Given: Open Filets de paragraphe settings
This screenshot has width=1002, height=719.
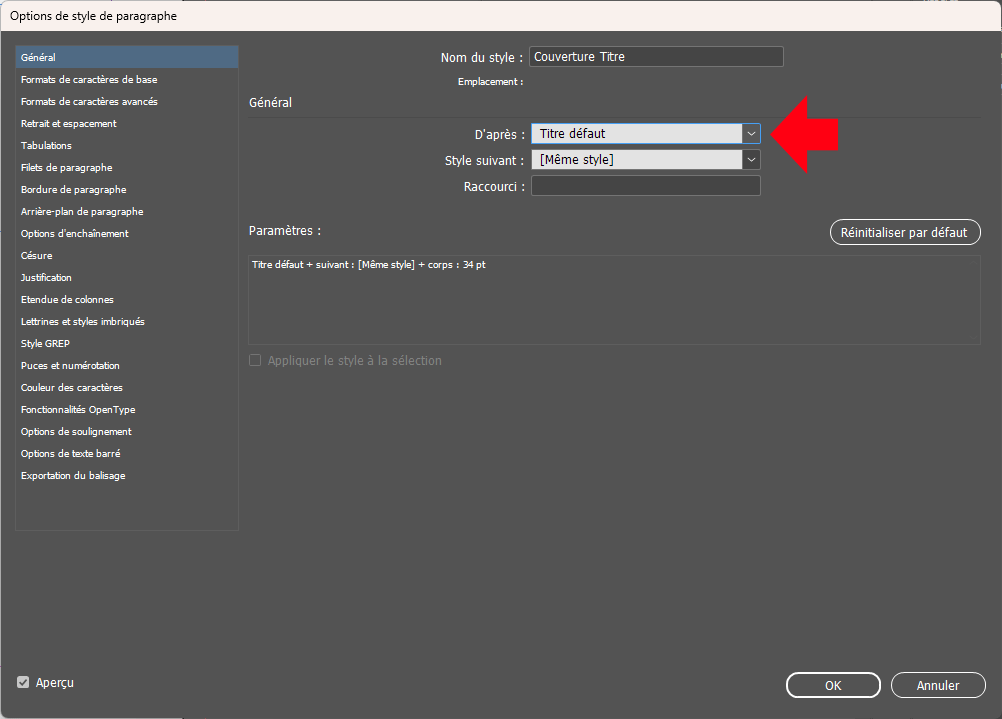Looking at the screenshot, I should 66,168.
